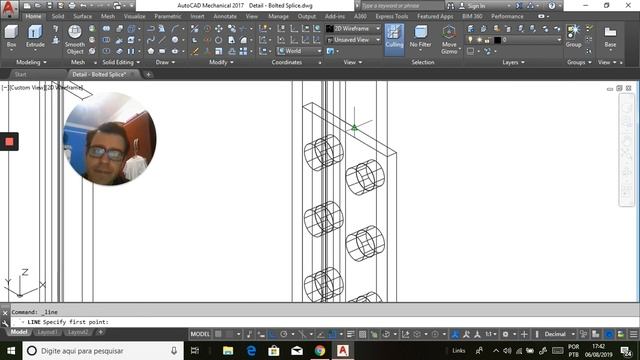
Task: Toggle Polar Tracking in the status bar
Action: (x=284, y=334)
